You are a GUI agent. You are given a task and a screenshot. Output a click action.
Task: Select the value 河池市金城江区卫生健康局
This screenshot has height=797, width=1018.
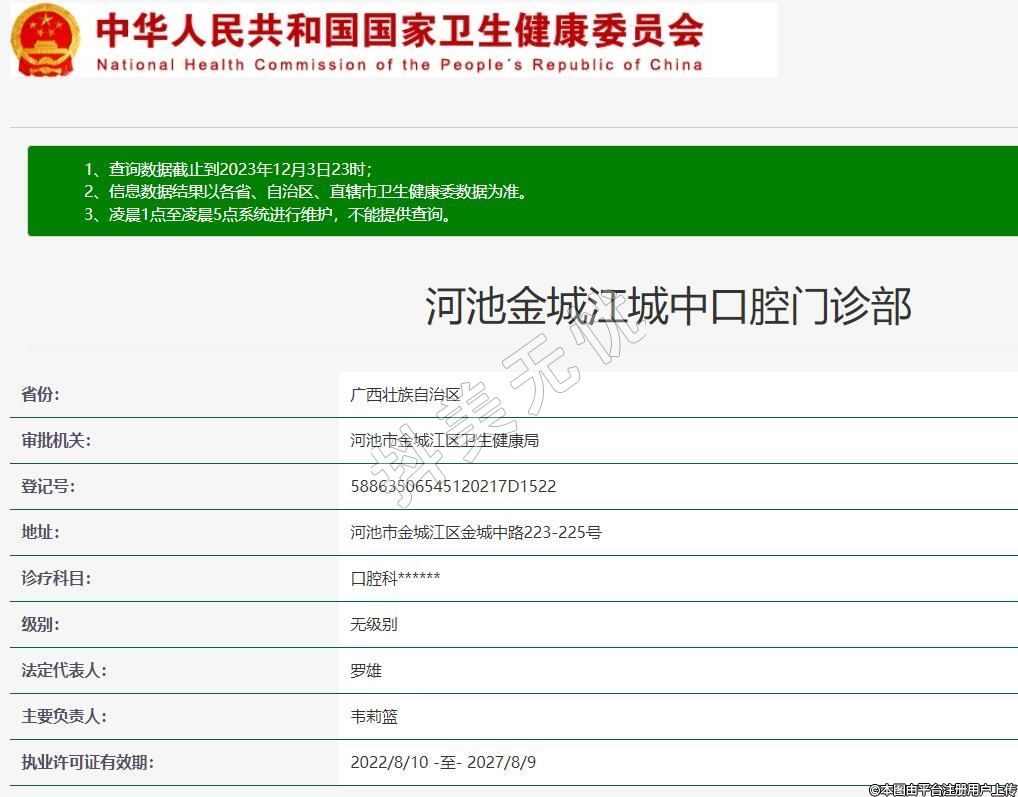(x=444, y=441)
